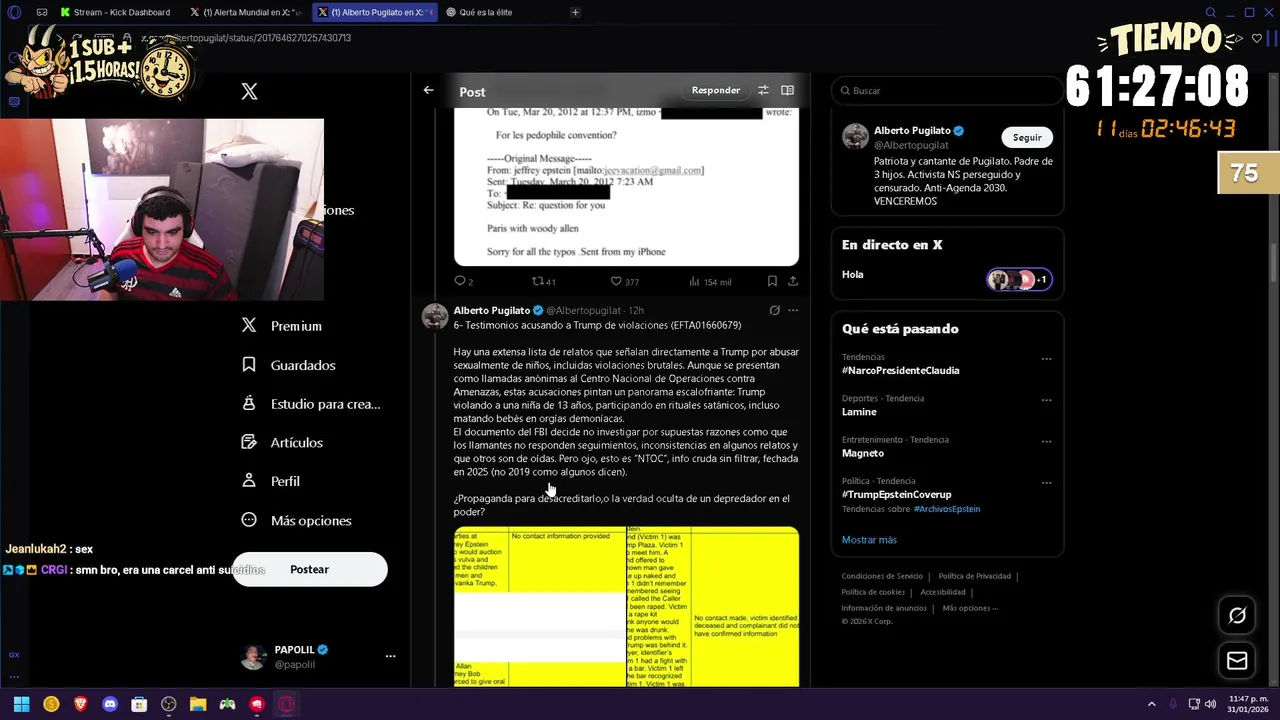Open reader view icon in Post header

[788, 90]
